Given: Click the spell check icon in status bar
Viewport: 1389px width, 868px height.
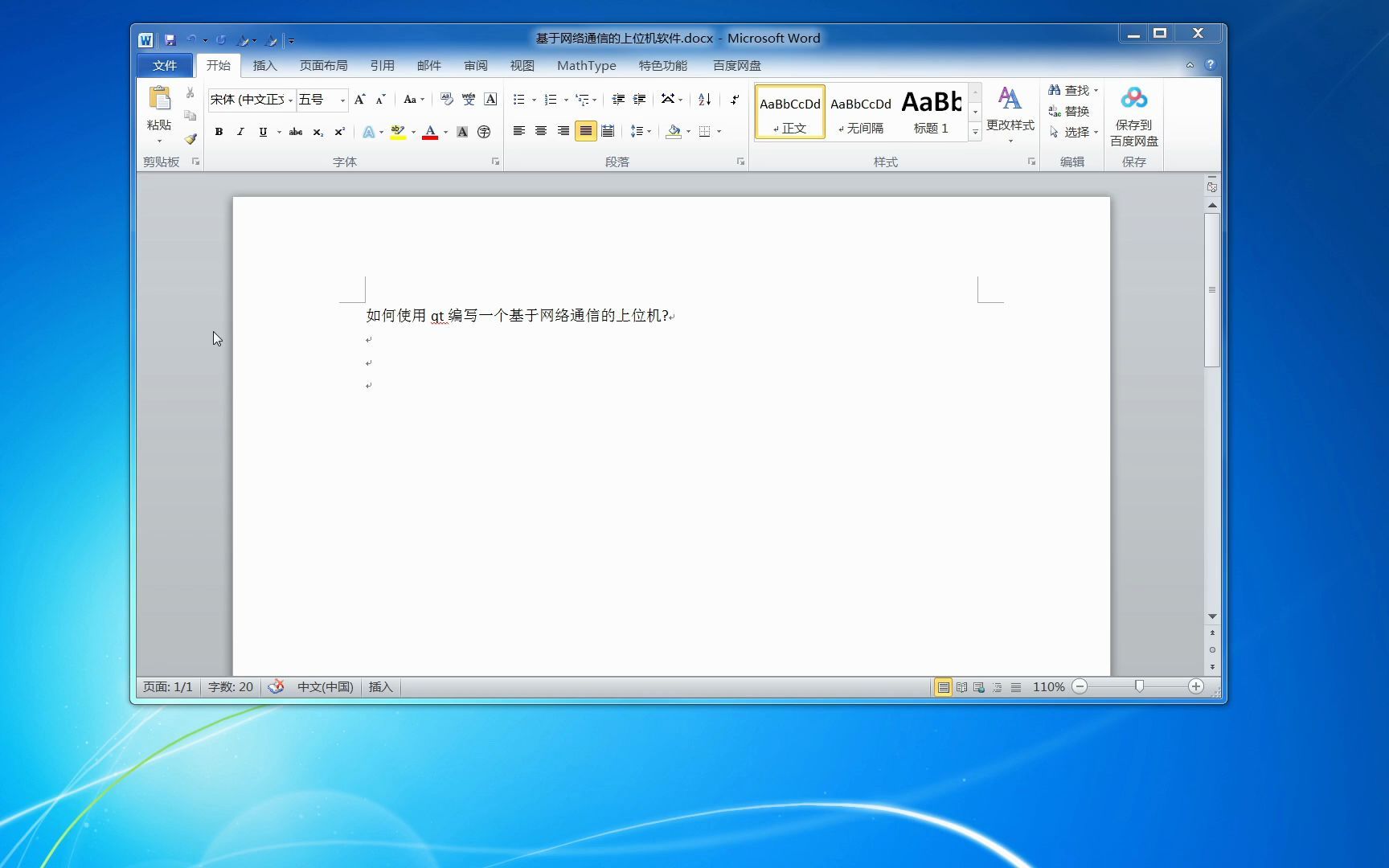Looking at the screenshot, I should click(276, 687).
